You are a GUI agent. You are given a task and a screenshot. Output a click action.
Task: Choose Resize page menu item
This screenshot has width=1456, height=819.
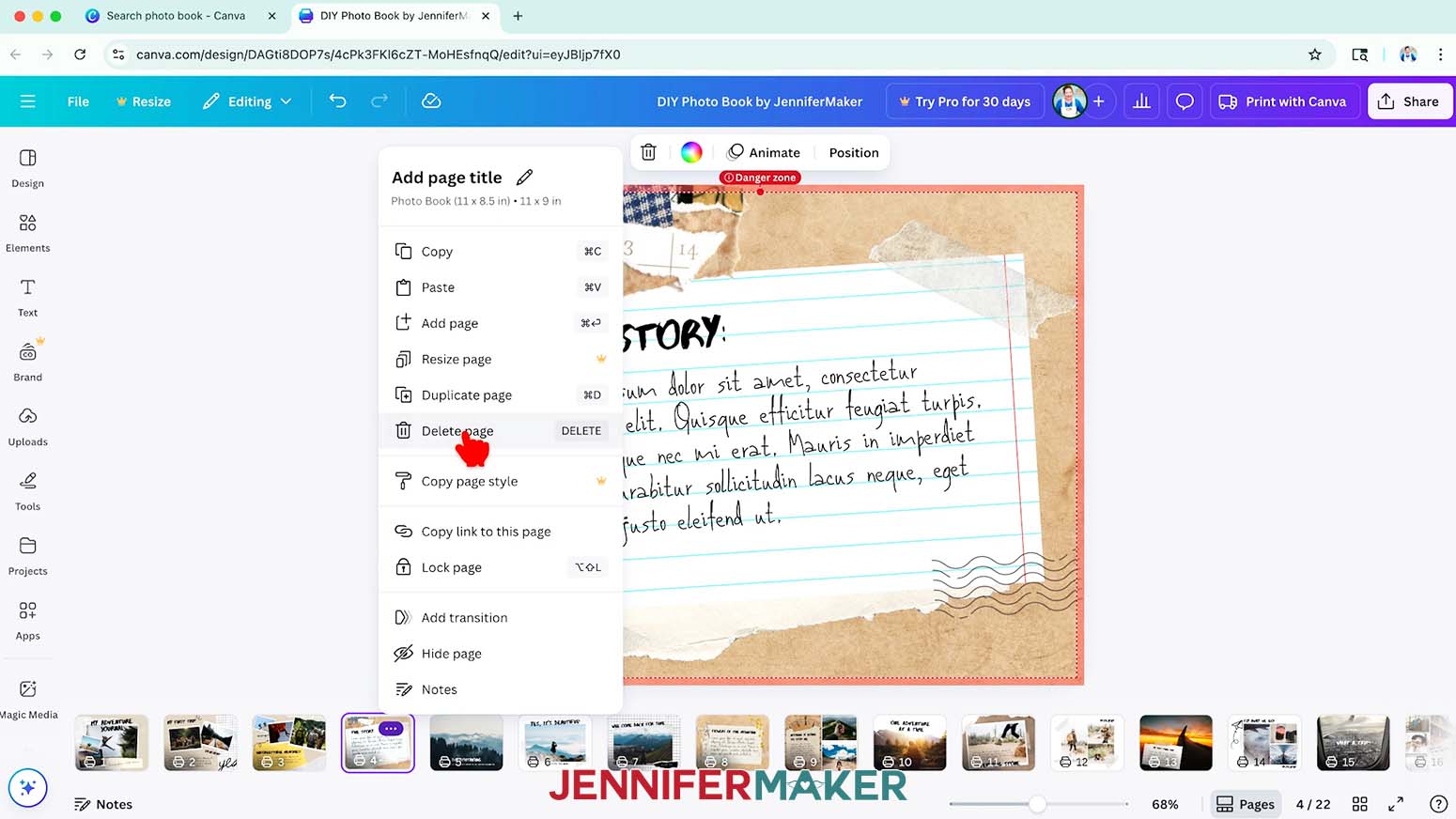501,359
